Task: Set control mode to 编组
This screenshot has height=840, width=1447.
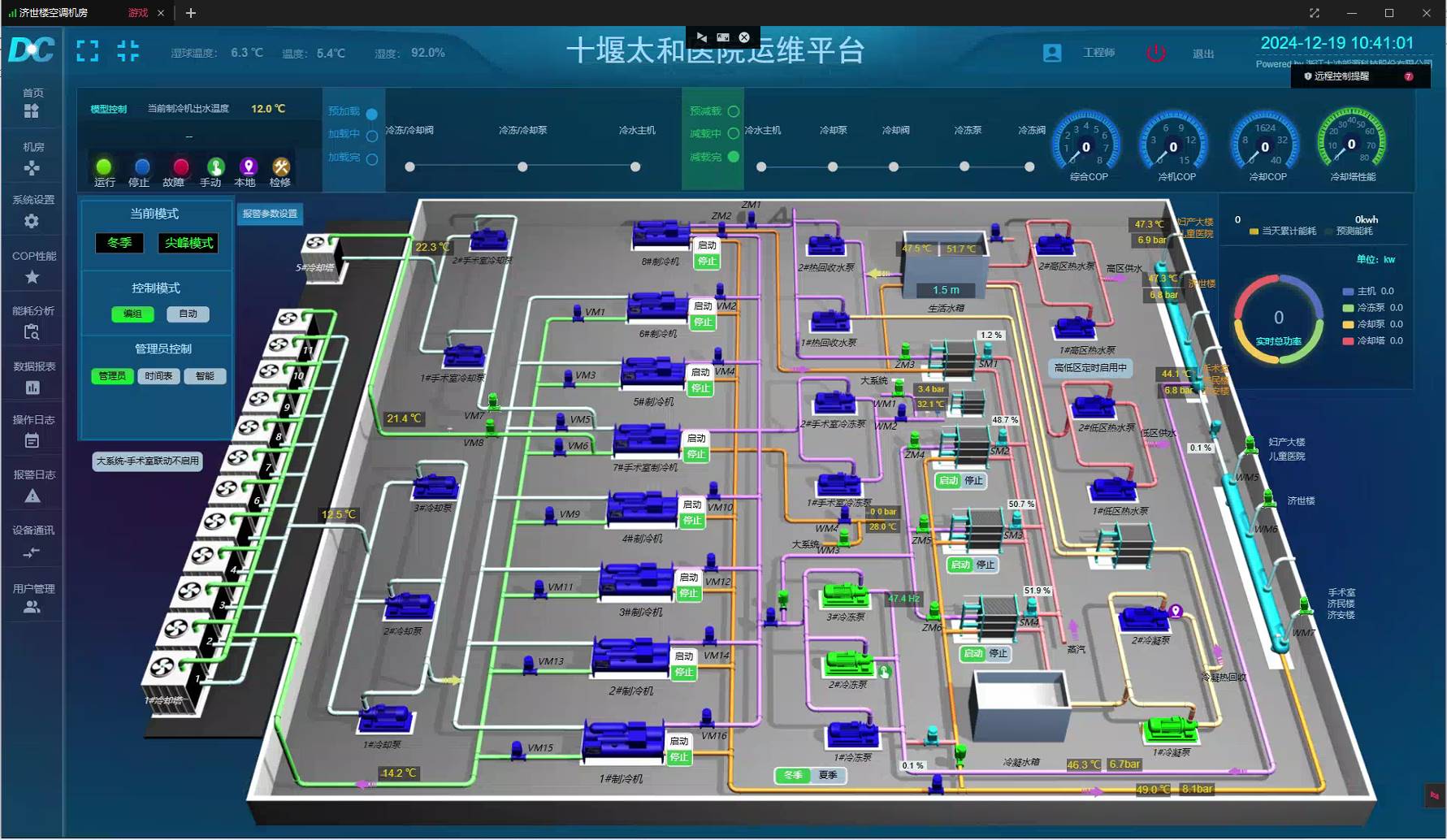Action: 132,314
